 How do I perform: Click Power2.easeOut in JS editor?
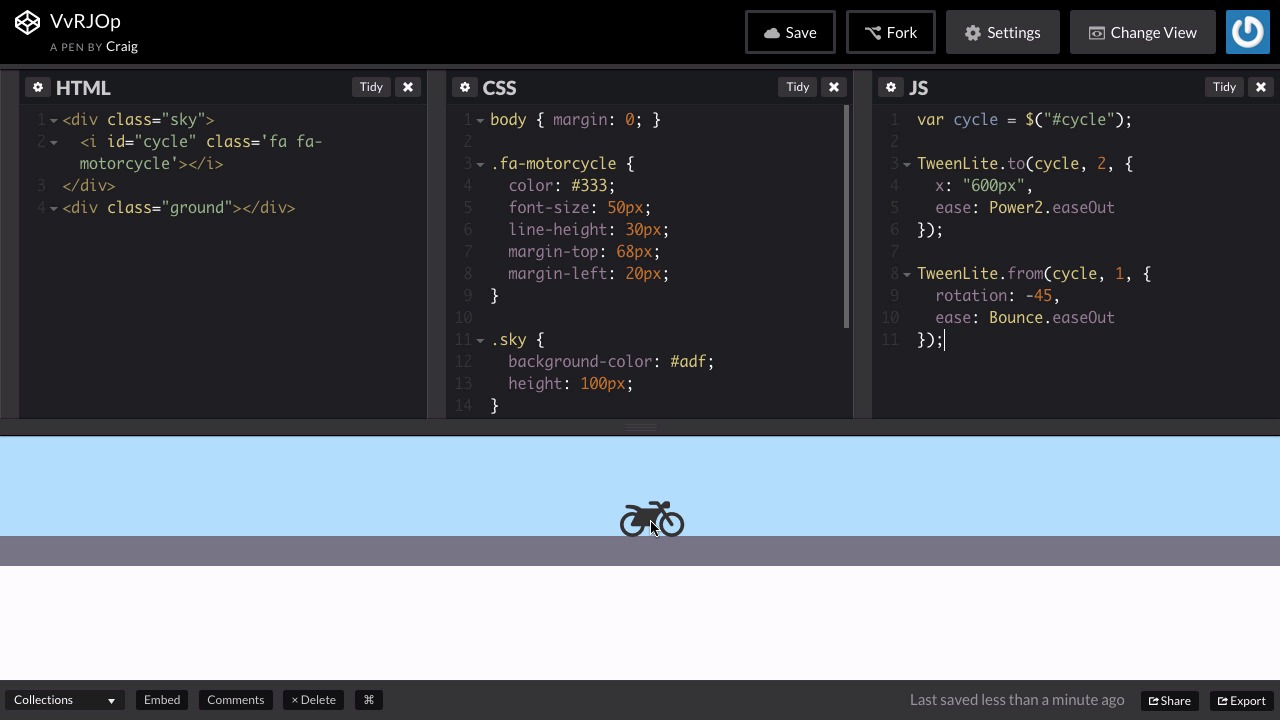coord(1052,207)
